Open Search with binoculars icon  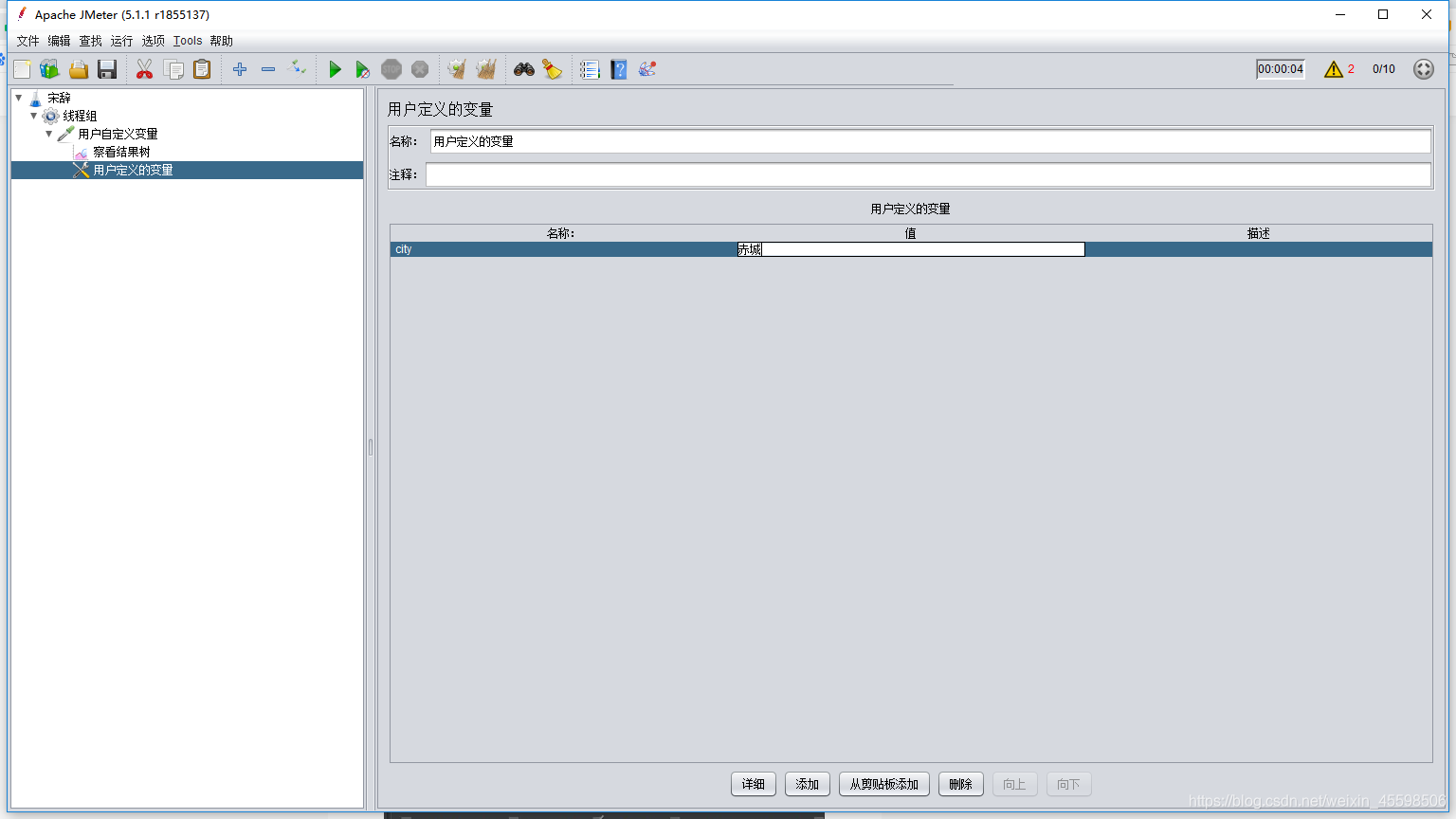click(524, 69)
